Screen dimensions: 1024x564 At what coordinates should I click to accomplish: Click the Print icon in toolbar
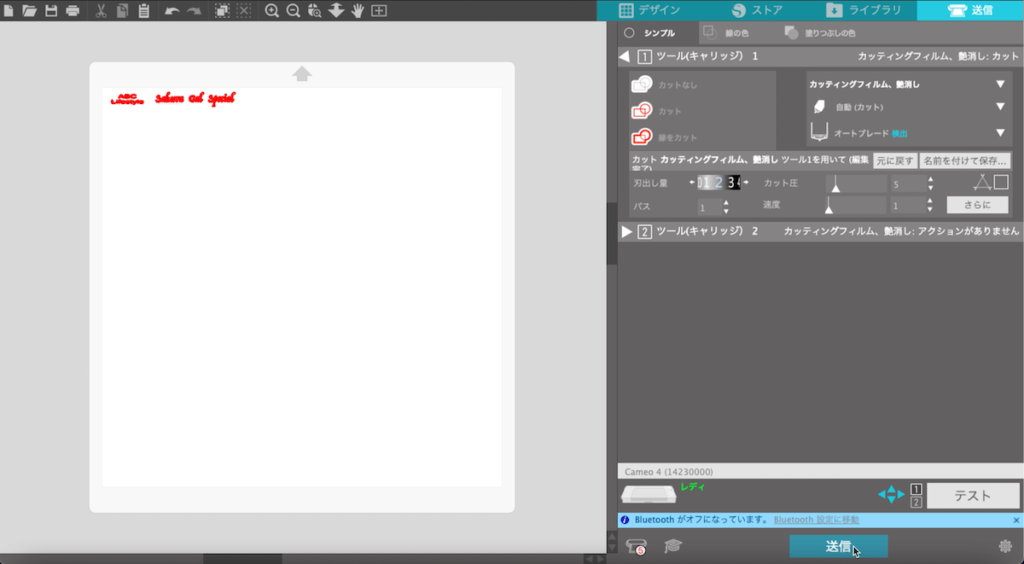pyautogui.click(x=72, y=10)
